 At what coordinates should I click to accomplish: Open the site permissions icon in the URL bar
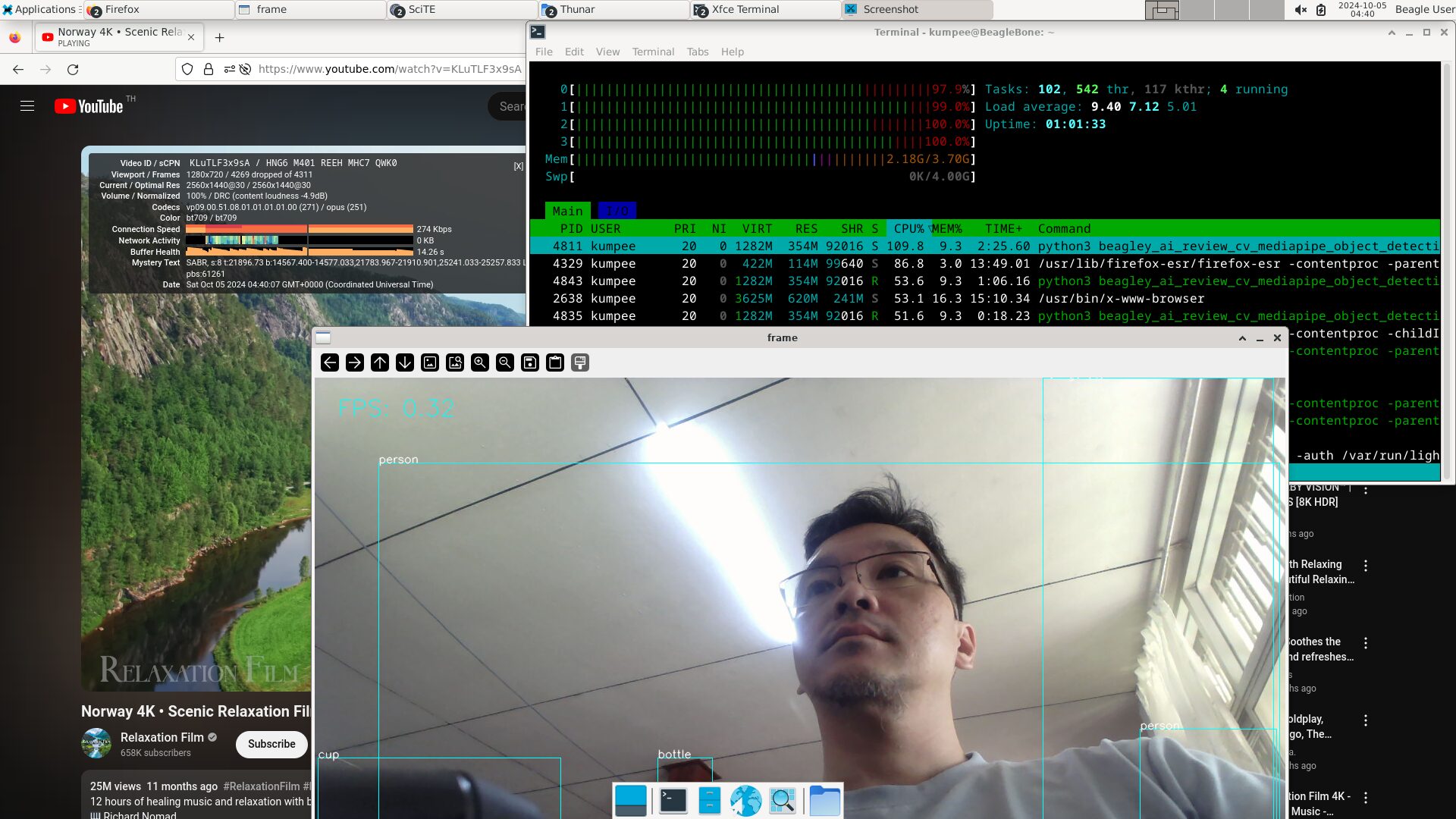pos(230,69)
